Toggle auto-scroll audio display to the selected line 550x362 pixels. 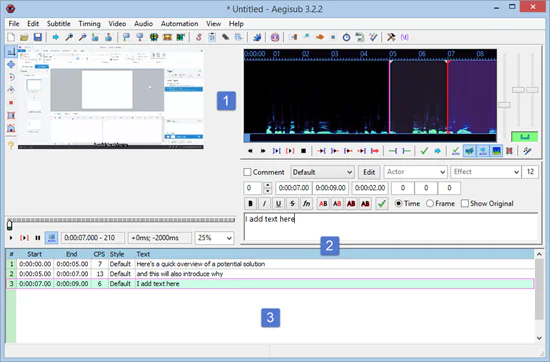pos(483,151)
